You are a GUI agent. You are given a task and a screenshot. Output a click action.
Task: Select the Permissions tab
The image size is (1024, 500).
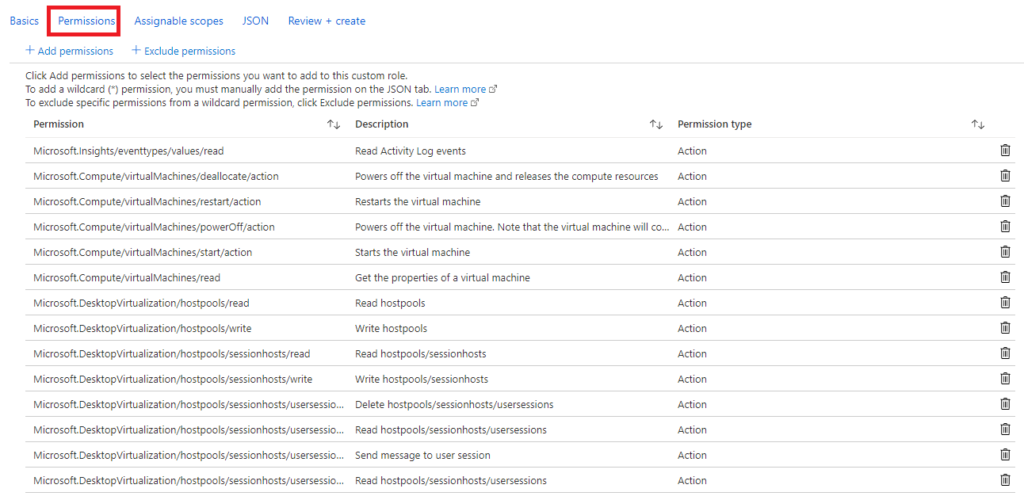click(x=86, y=21)
